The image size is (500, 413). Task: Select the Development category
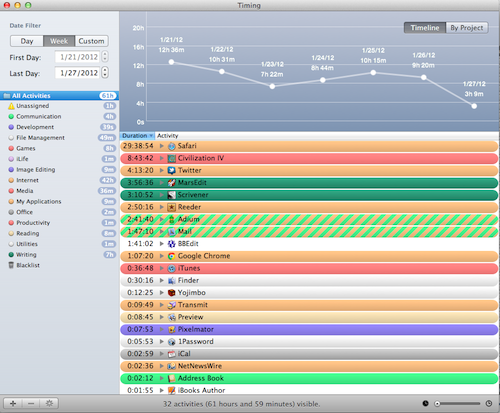click(x=59, y=127)
